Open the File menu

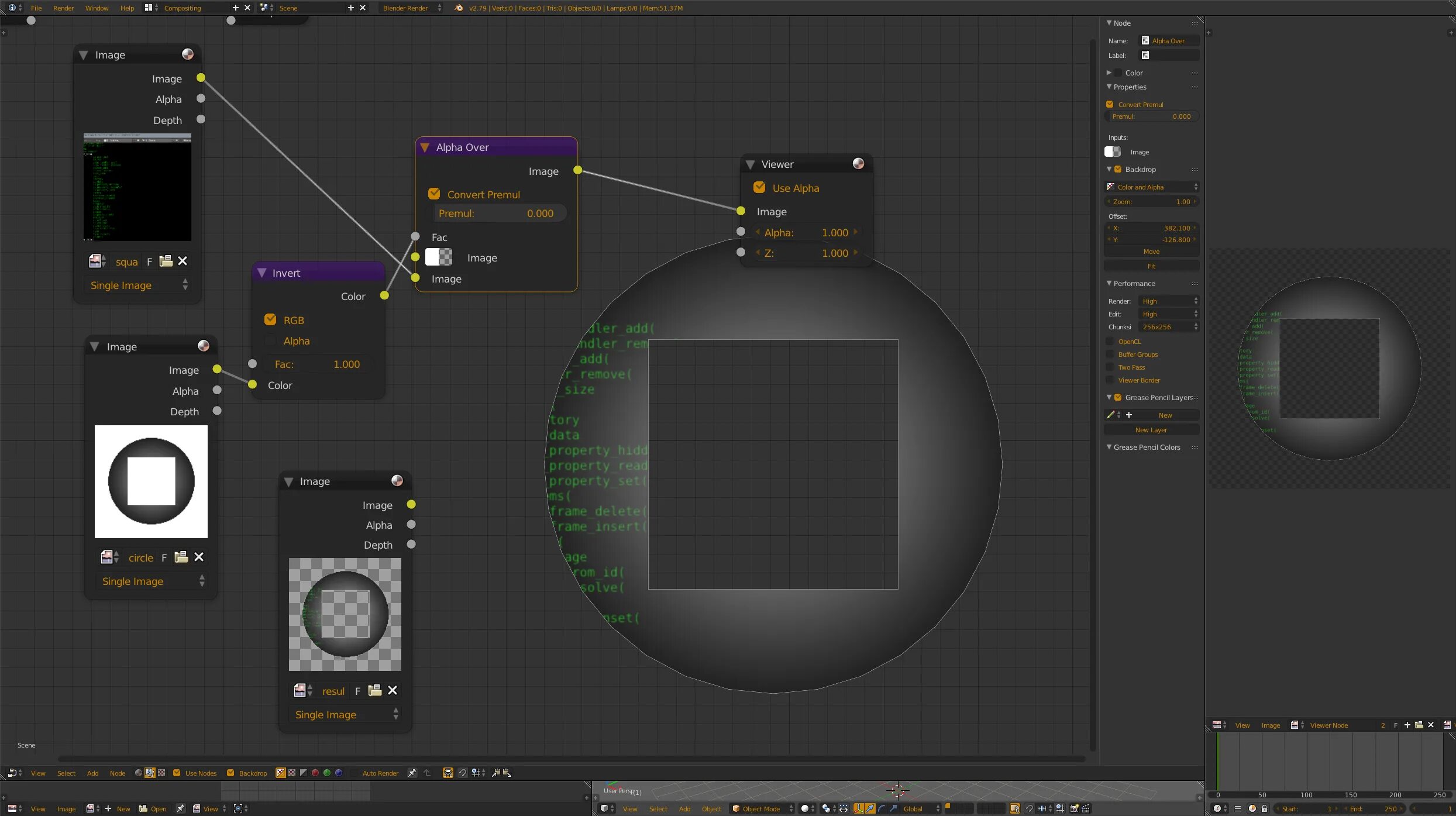tap(36, 8)
